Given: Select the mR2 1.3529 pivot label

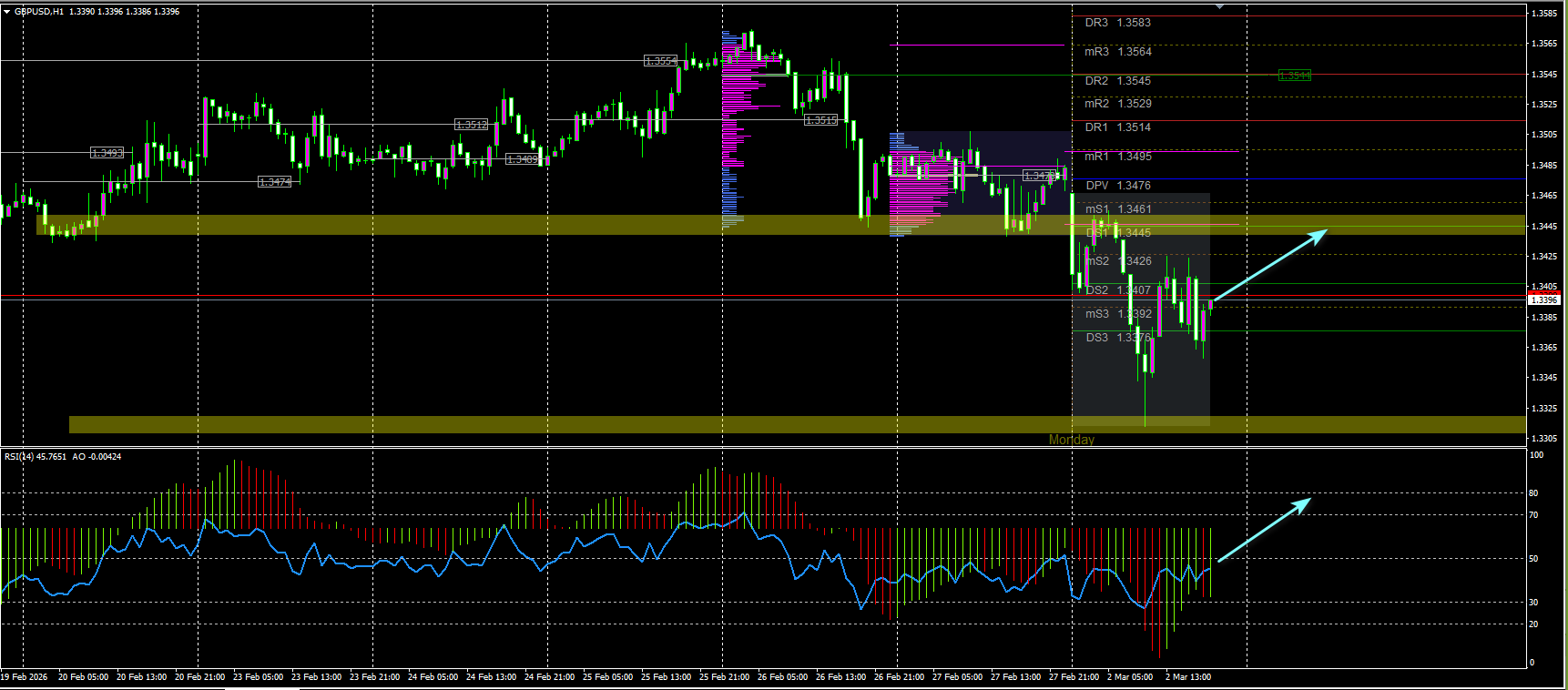Looking at the screenshot, I should point(1118,104).
